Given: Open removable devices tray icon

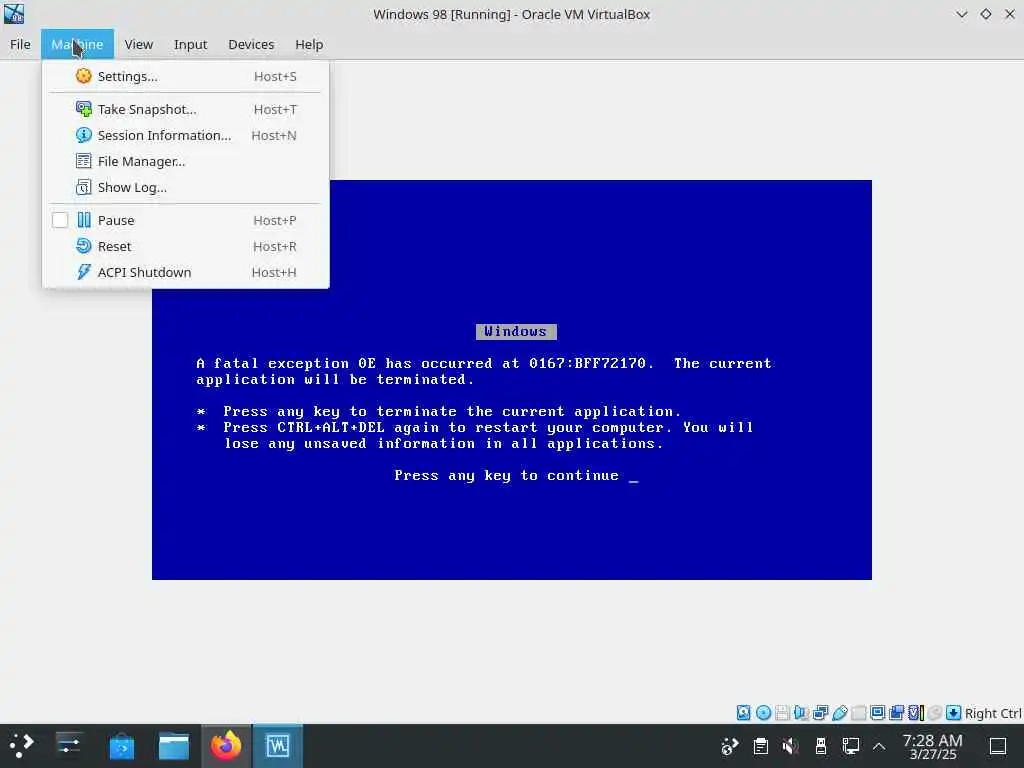Looking at the screenshot, I should pos(821,746).
